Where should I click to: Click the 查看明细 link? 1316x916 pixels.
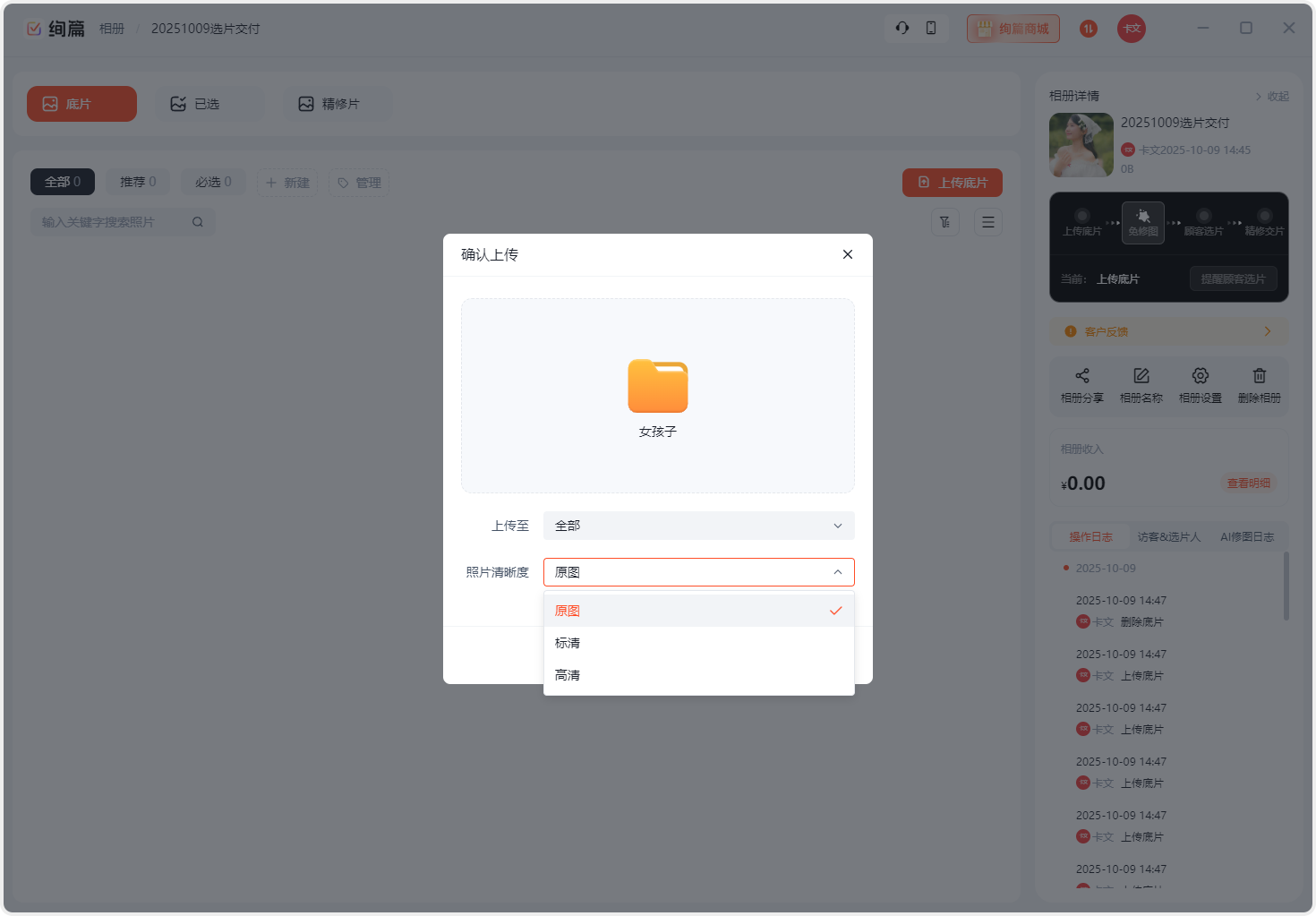[x=1248, y=484]
